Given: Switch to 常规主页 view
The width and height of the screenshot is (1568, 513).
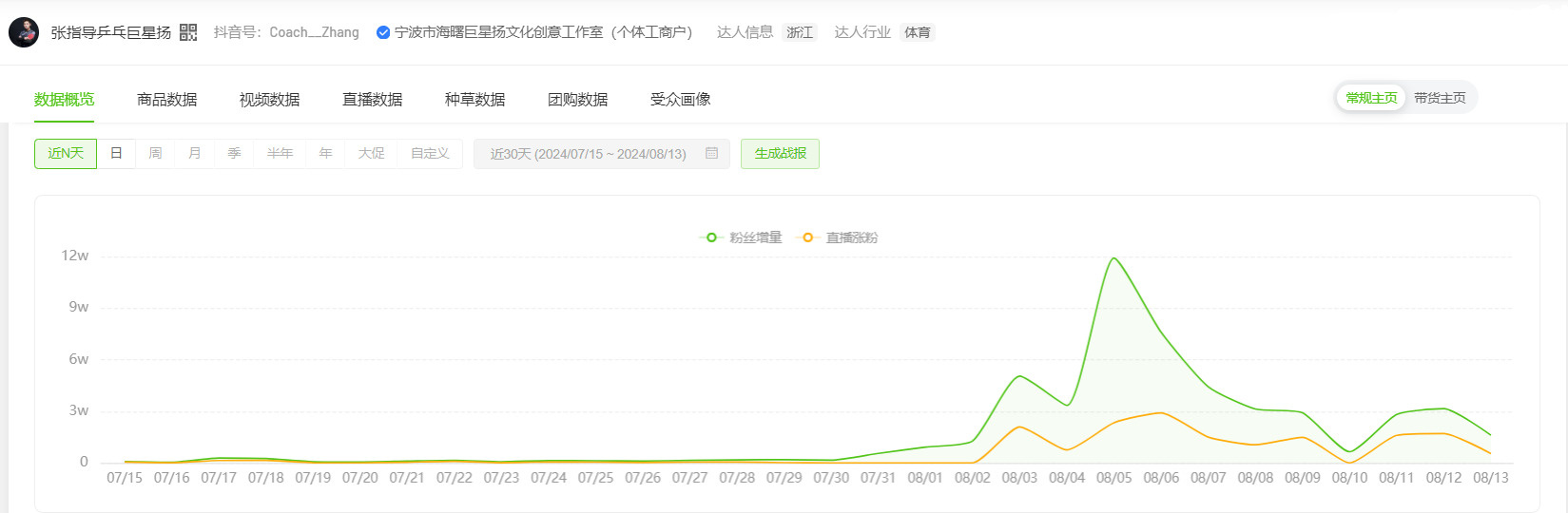Looking at the screenshot, I should coord(1371,98).
